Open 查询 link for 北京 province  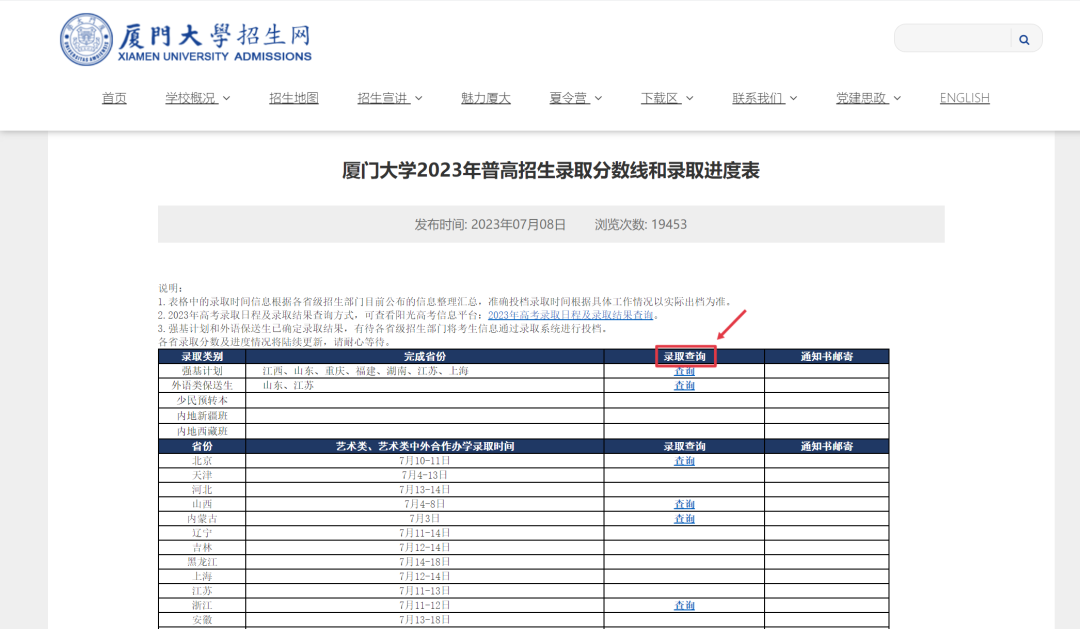pos(684,461)
